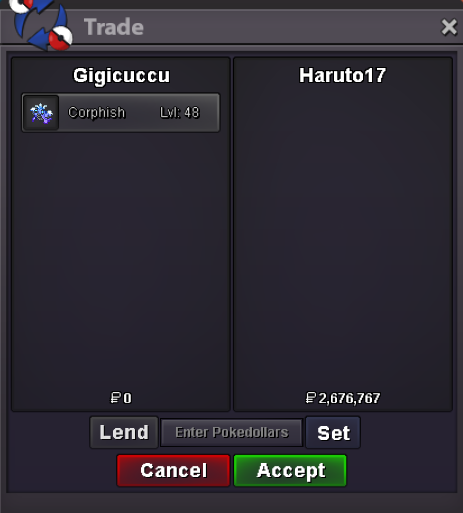Close the Trade window

point(449,27)
